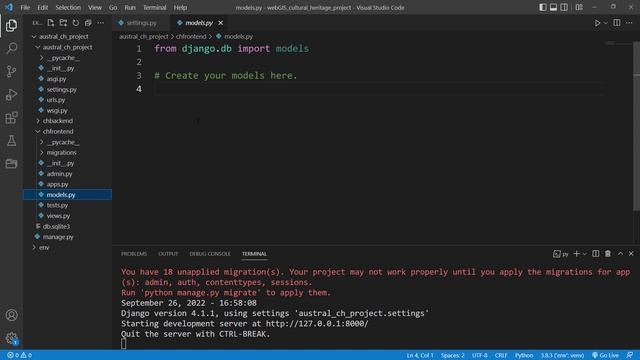Click the errors and warnings status indicator

tap(20, 355)
